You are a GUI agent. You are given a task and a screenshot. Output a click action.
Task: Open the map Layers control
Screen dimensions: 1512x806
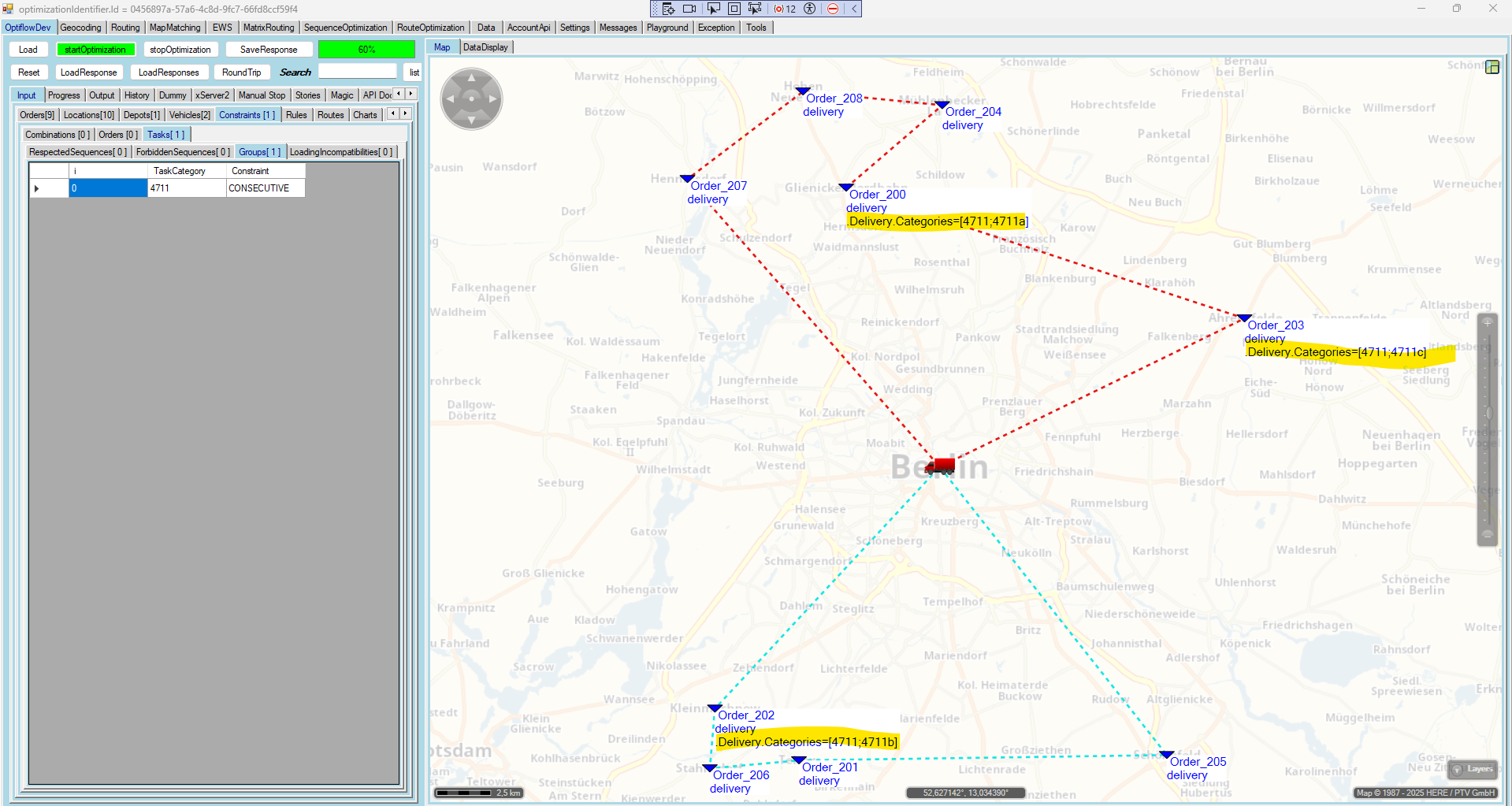(x=1473, y=769)
